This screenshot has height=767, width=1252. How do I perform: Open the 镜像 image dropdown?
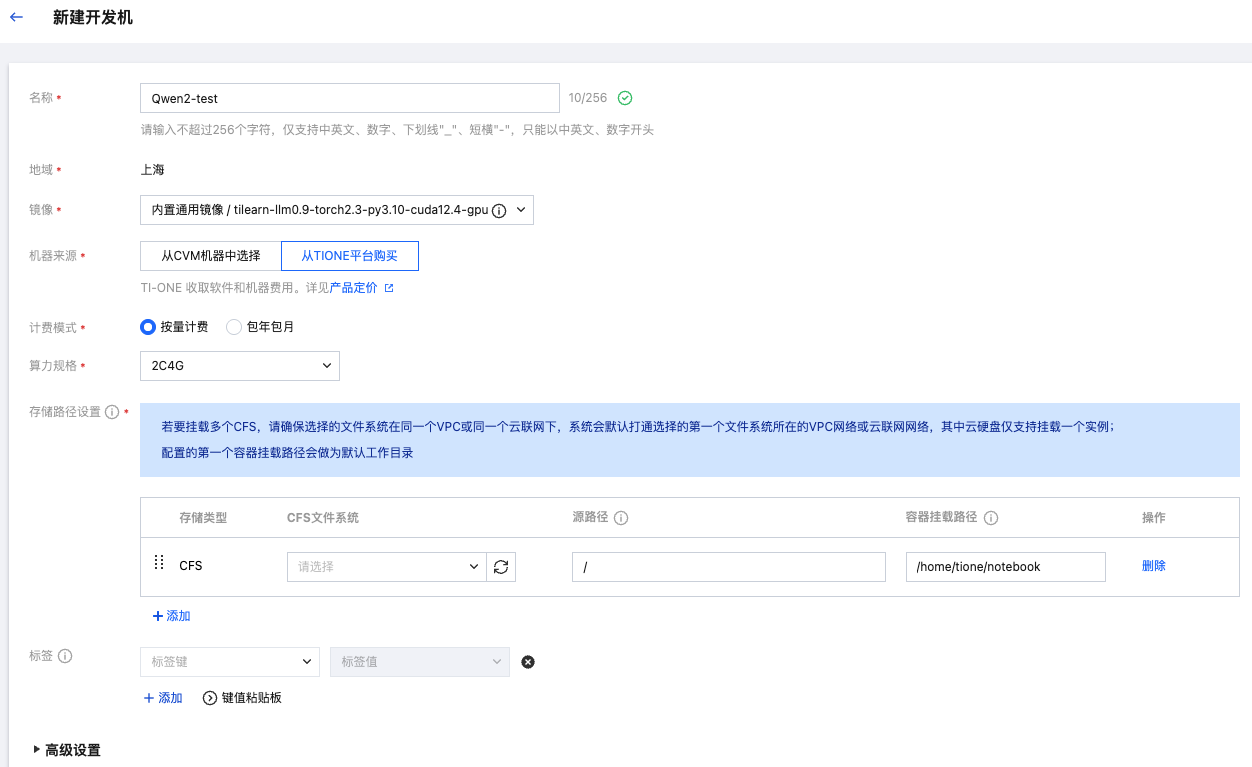[x=336, y=210]
